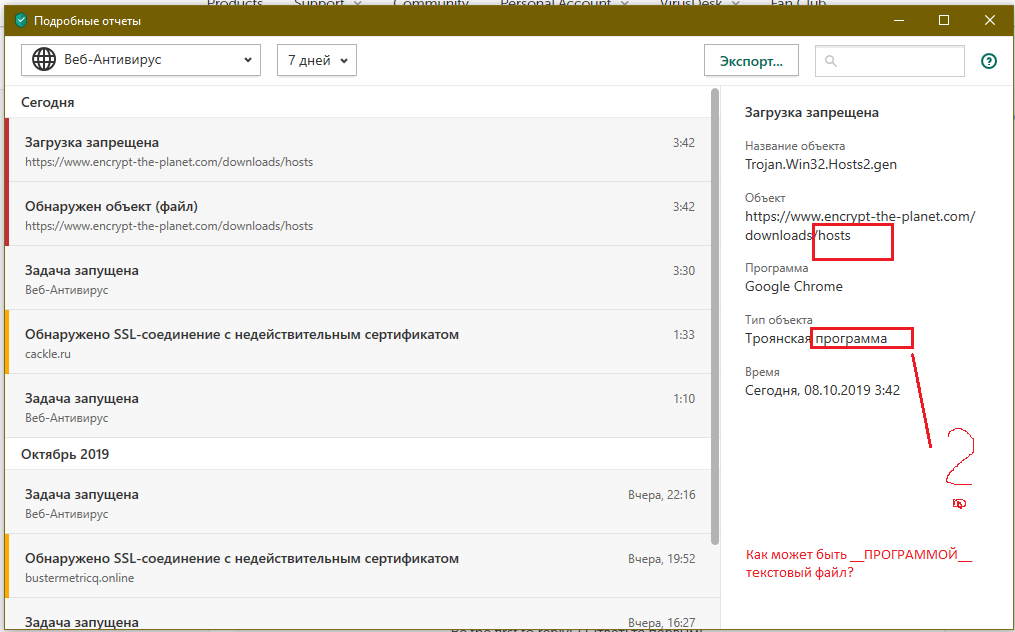Click the Сегодня group header
This screenshot has height=632, width=1015.
pyautogui.click(x=50, y=102)
